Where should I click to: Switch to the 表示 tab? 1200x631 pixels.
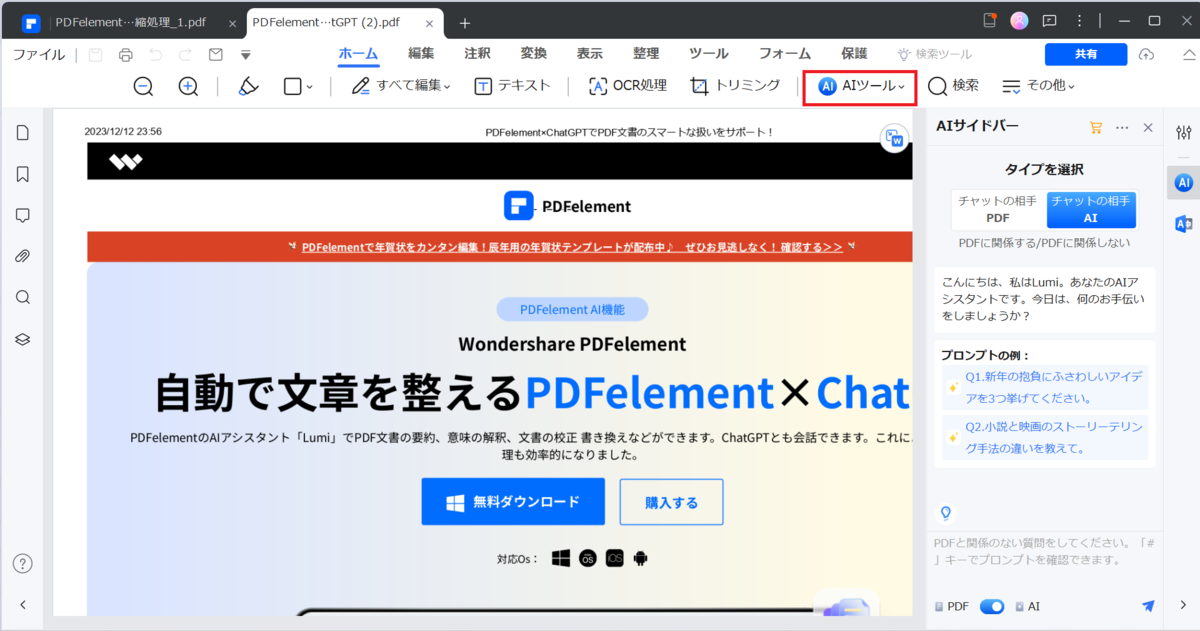click(589, 54)
